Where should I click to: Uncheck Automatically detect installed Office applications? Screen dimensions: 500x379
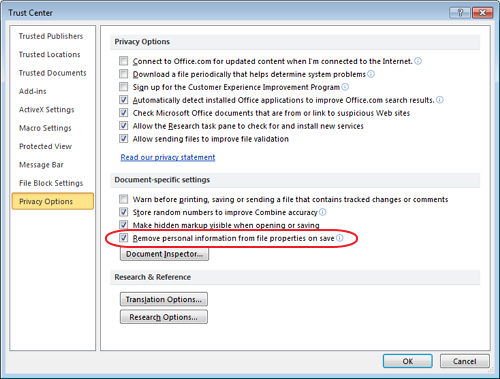pyautogui.click(x=124, y=100)
